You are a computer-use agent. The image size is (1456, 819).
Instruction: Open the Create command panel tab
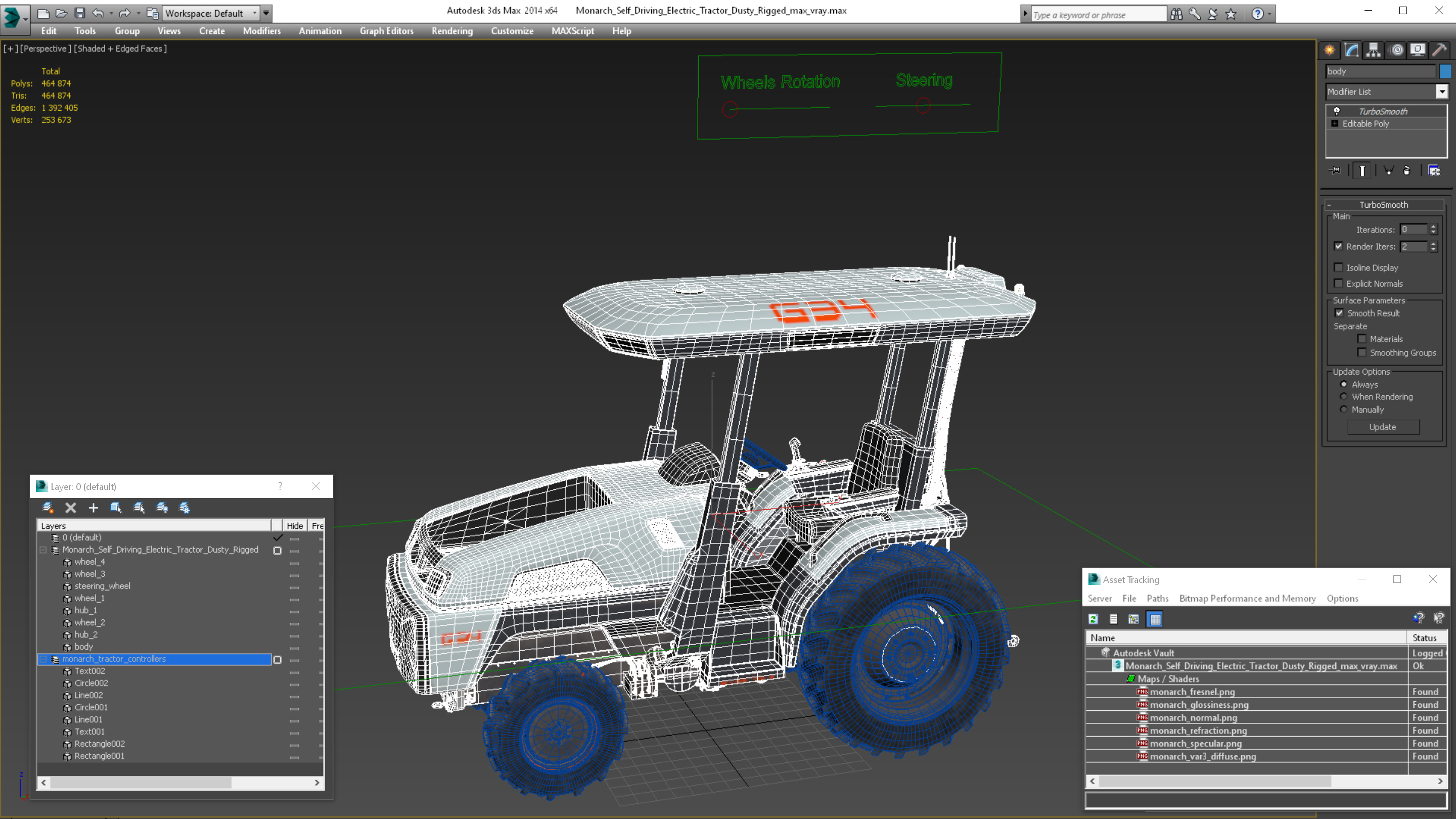tap(1330, 50)
